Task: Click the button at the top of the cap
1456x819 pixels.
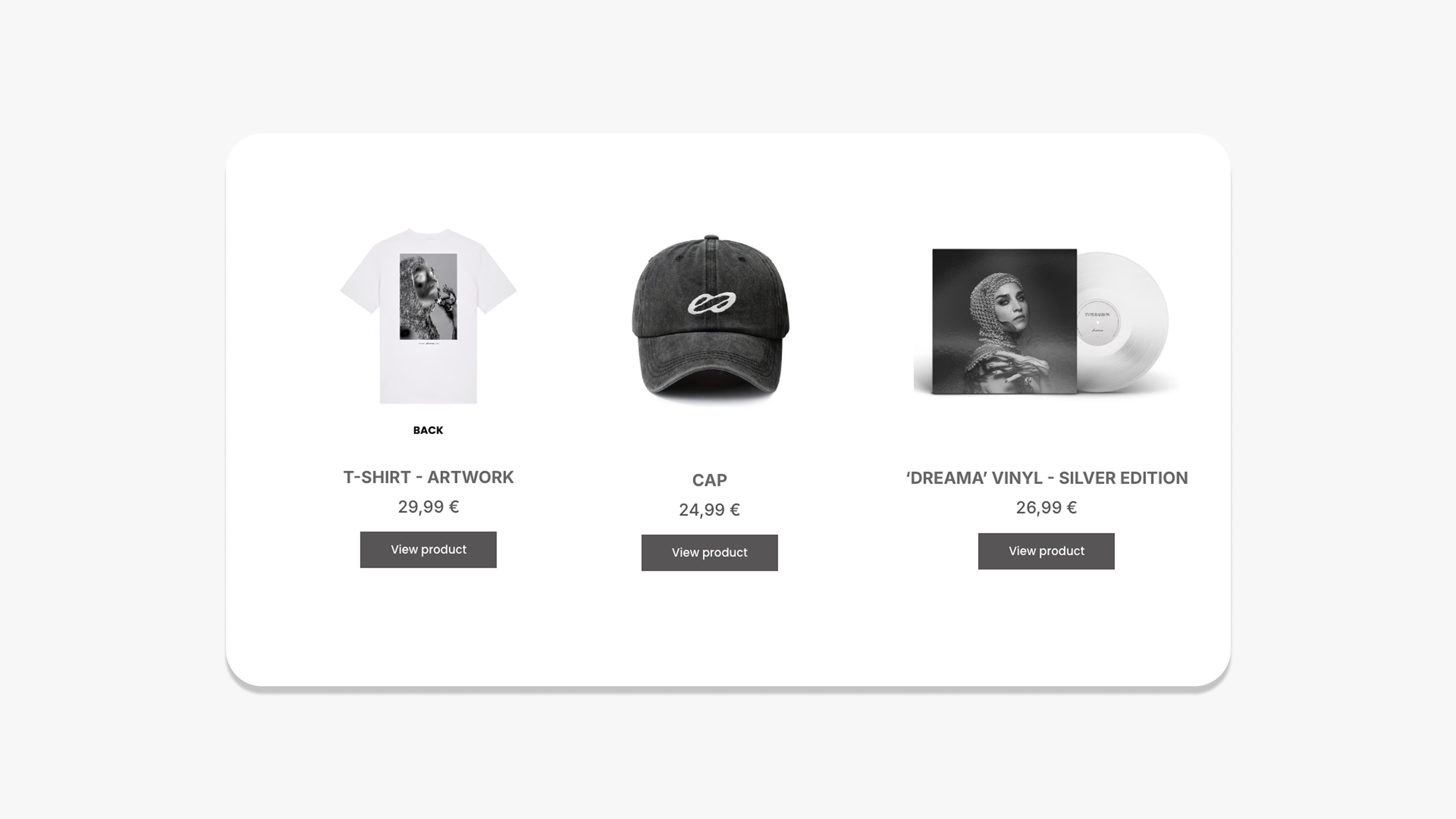Action: 711,237
